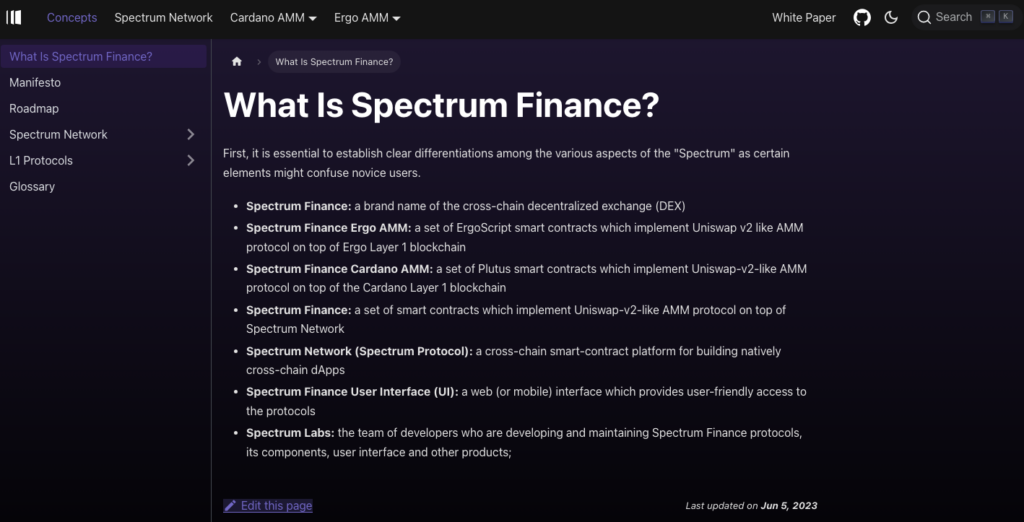The height and width of the screenshot is (522, 1024).
Task: Open the GitHub repository icon
Action: pyautogui.click(x=862, y=17)
